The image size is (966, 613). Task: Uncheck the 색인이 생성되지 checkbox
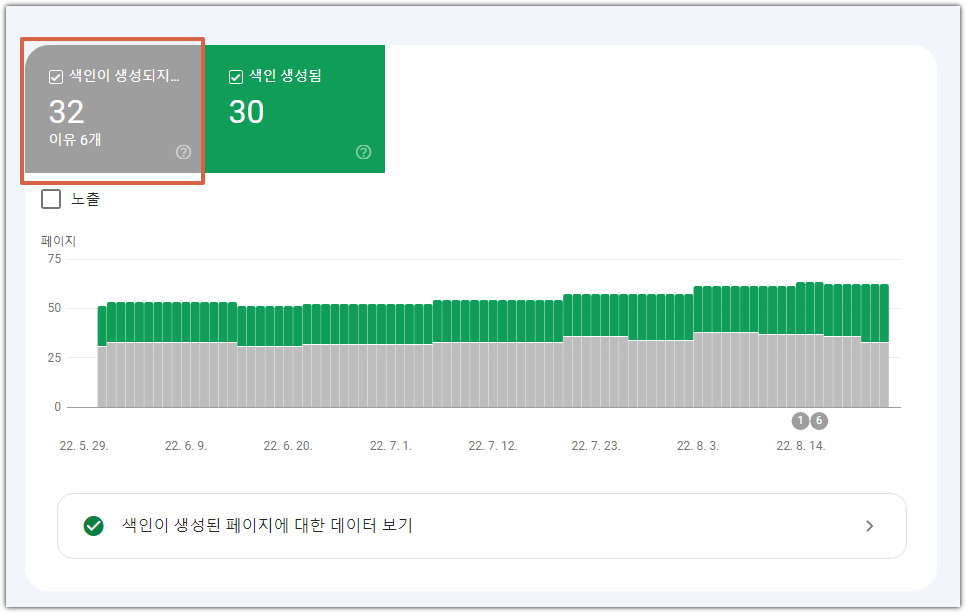click(55, 77)
